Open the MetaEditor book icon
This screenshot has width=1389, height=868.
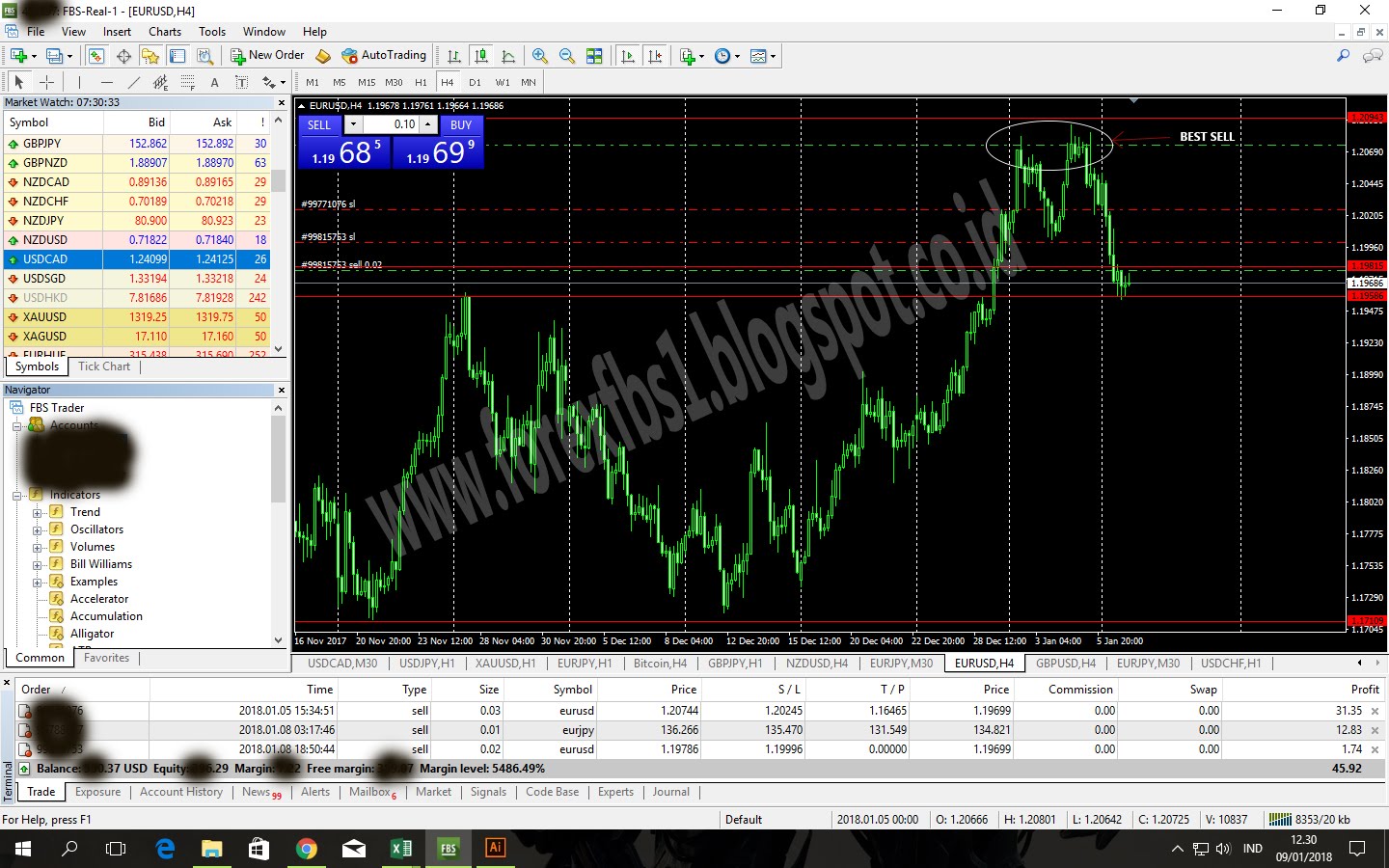tap(323, 56)
